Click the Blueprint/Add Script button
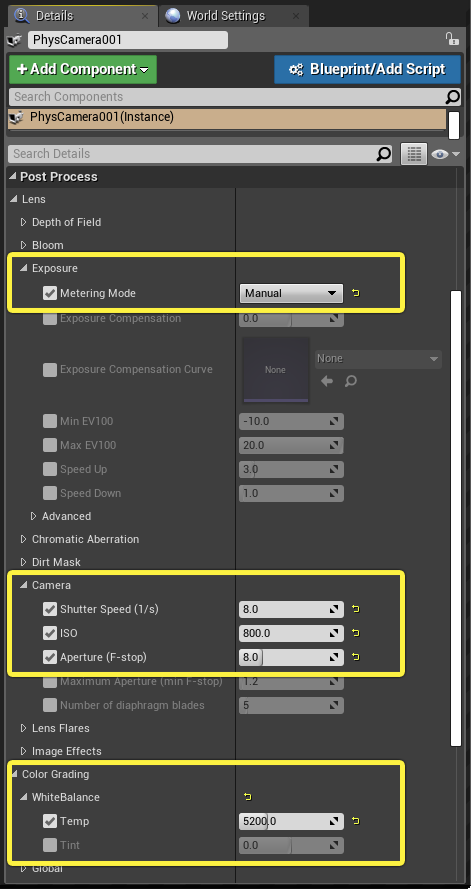The height and width of the screenshot is (889, 471). coord(367,69)
